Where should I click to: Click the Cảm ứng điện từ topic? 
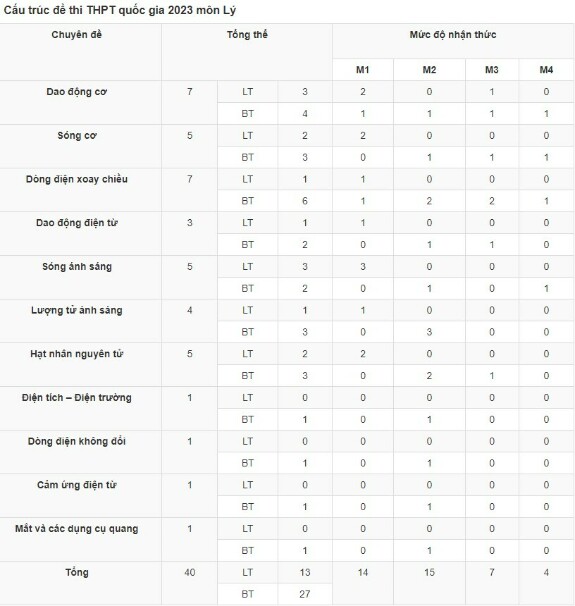click(77, 485)
